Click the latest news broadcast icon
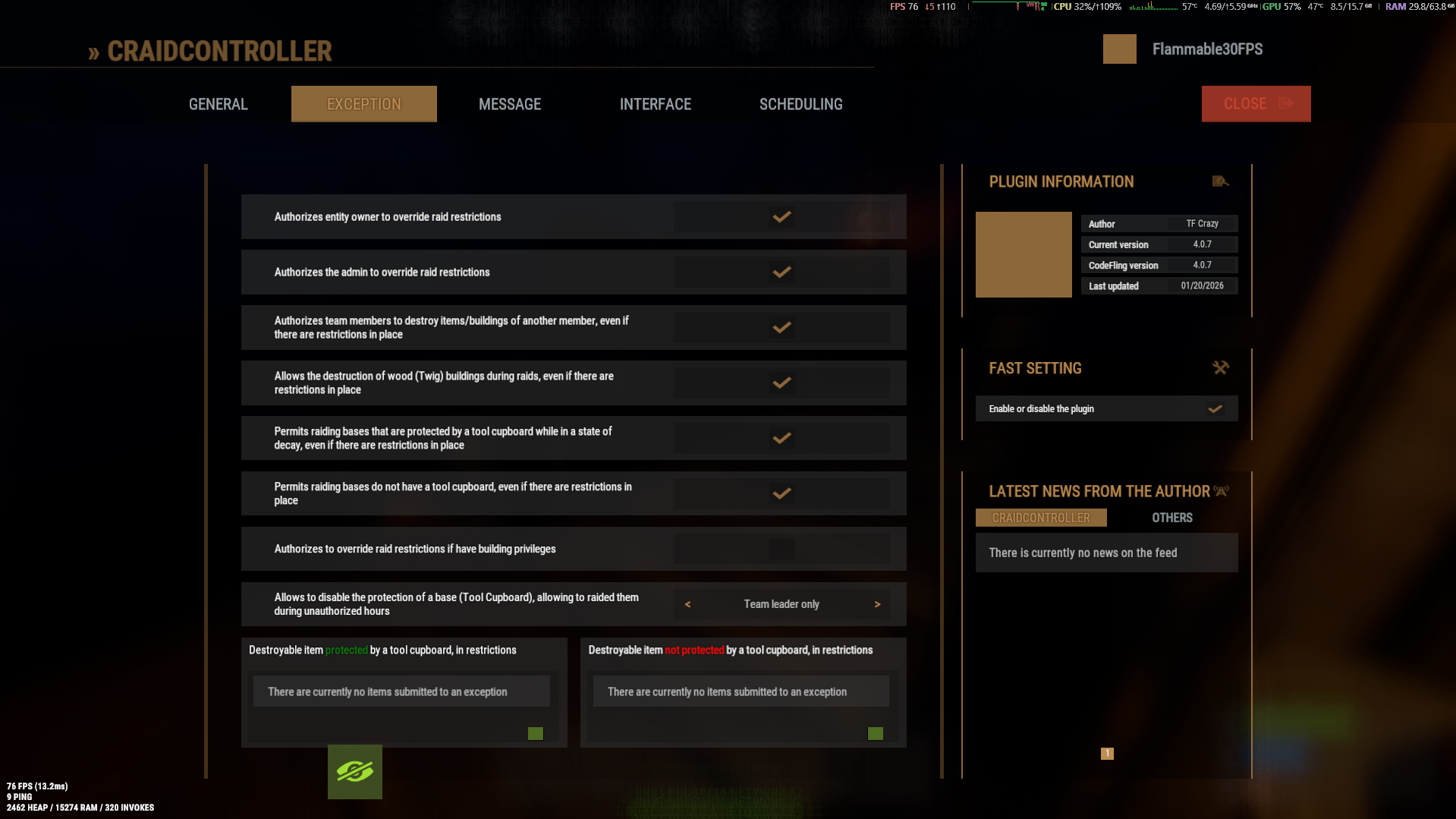The image size is (1456, 819). click(1221, 491)
